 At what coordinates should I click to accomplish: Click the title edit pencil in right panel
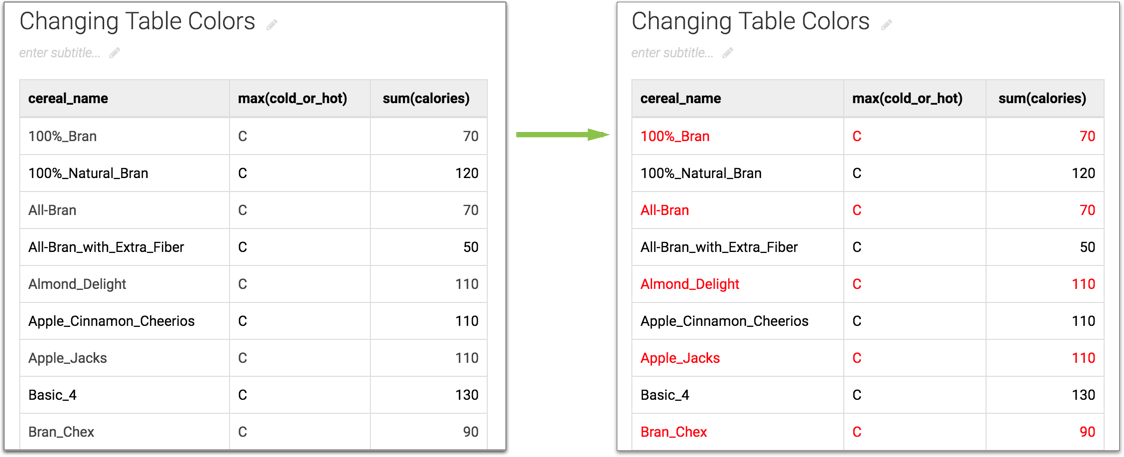(886, 24)
